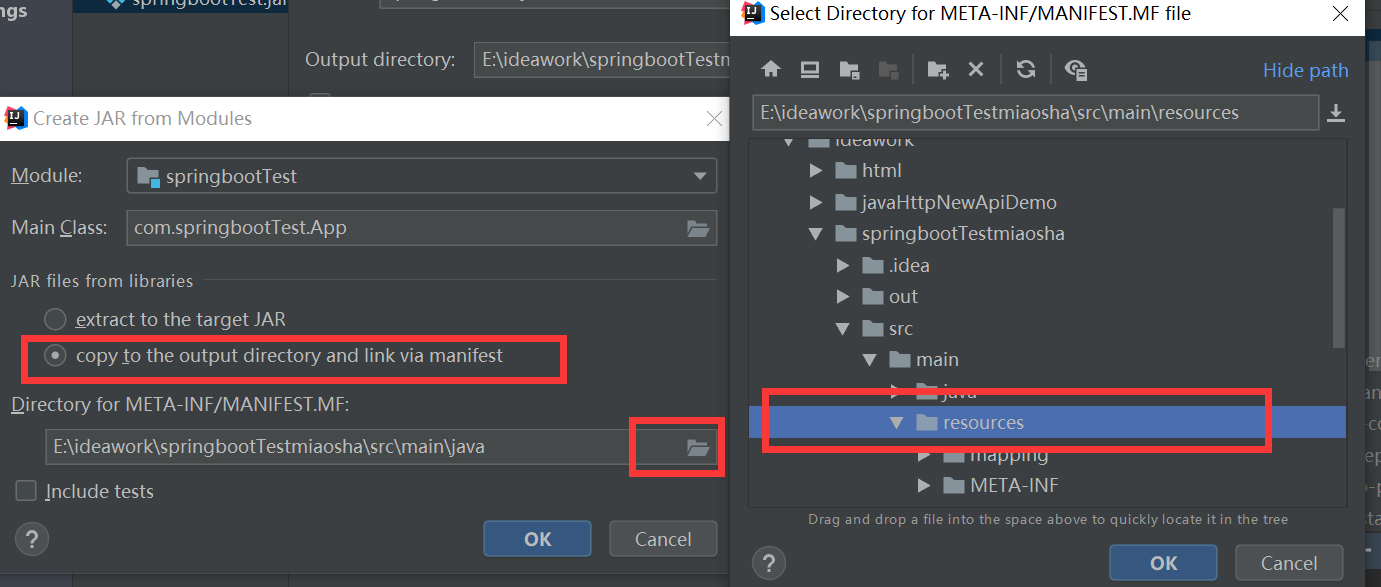1381x587 pixels.
Task: Cancel the Create JAR from Modules dialog
Action: tap(662, 538)
